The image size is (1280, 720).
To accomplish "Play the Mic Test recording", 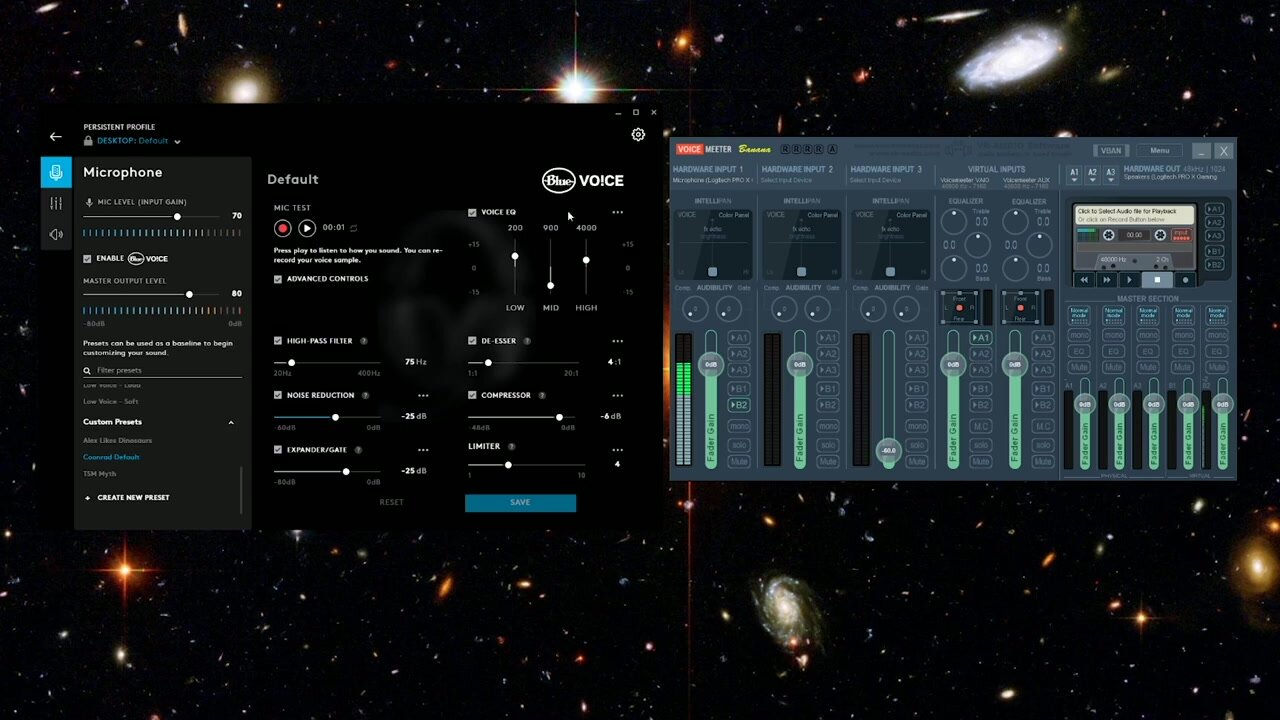I will [307, 228].
